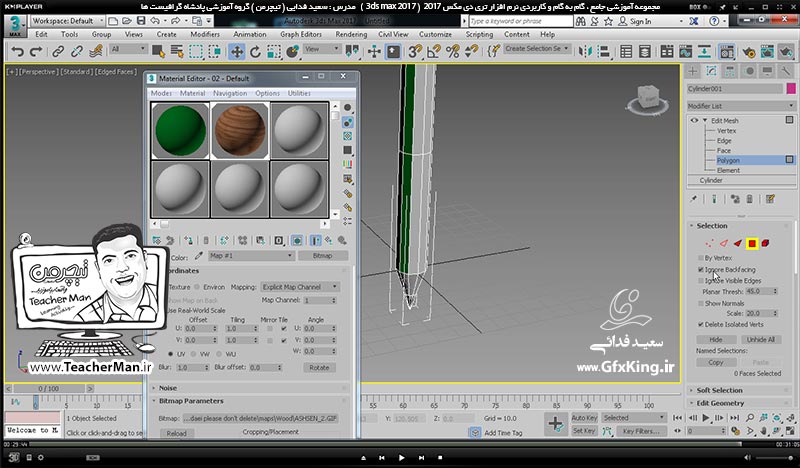800x468 pixels.
Task: Toggle Window/Crossing selection mode
Action: click(215, 52)
